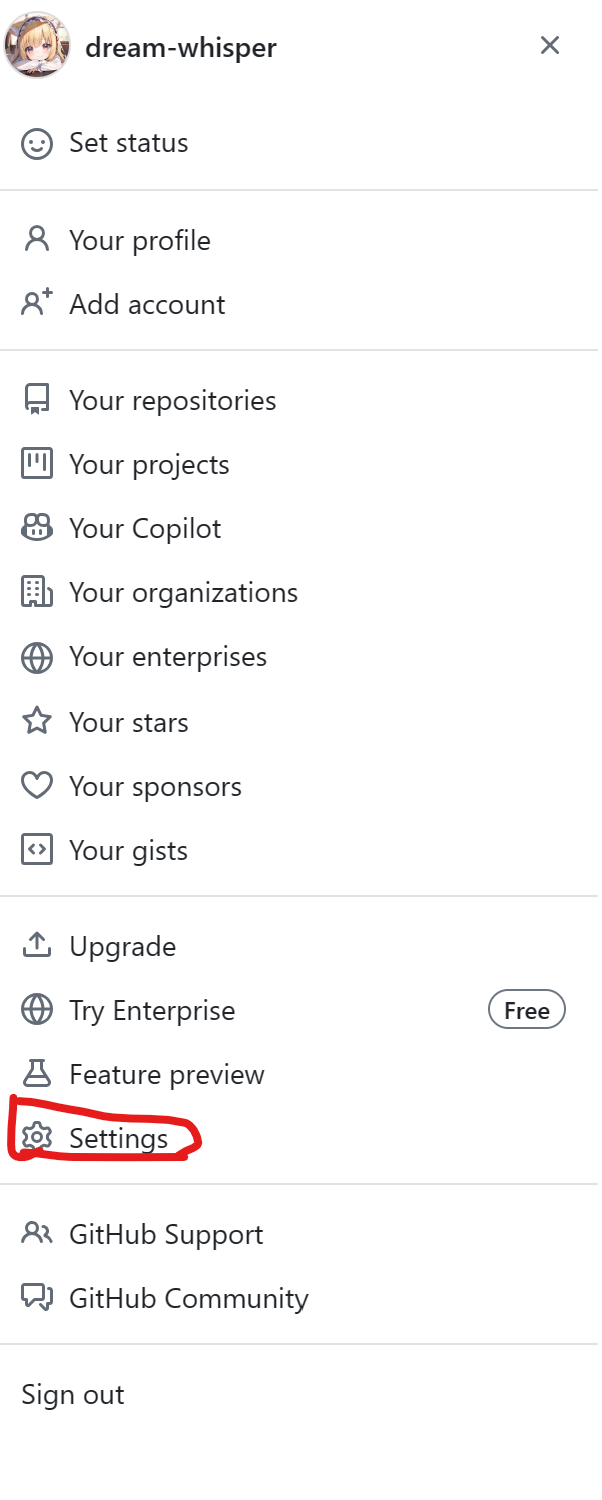
Task: Select the Upgrade menu entry
Action: [122, 947]
